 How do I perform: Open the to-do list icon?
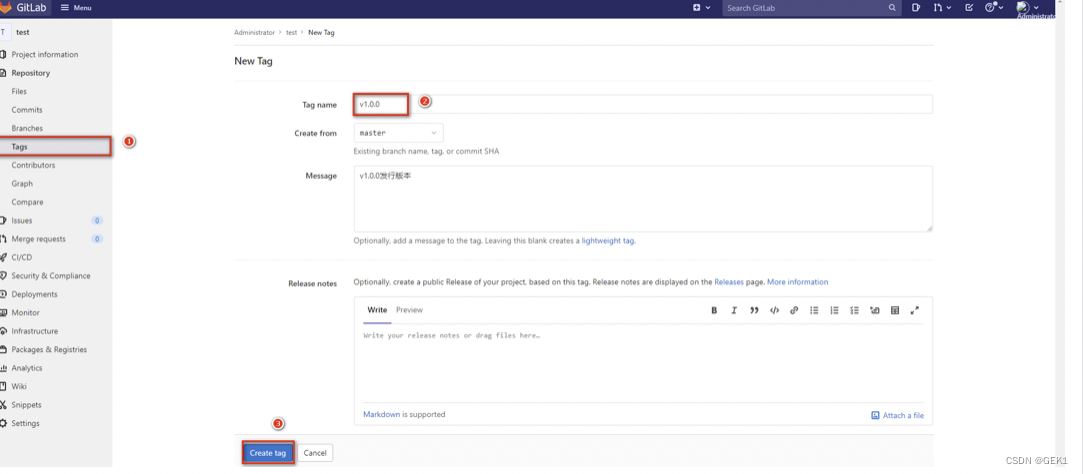pos(969,8)
